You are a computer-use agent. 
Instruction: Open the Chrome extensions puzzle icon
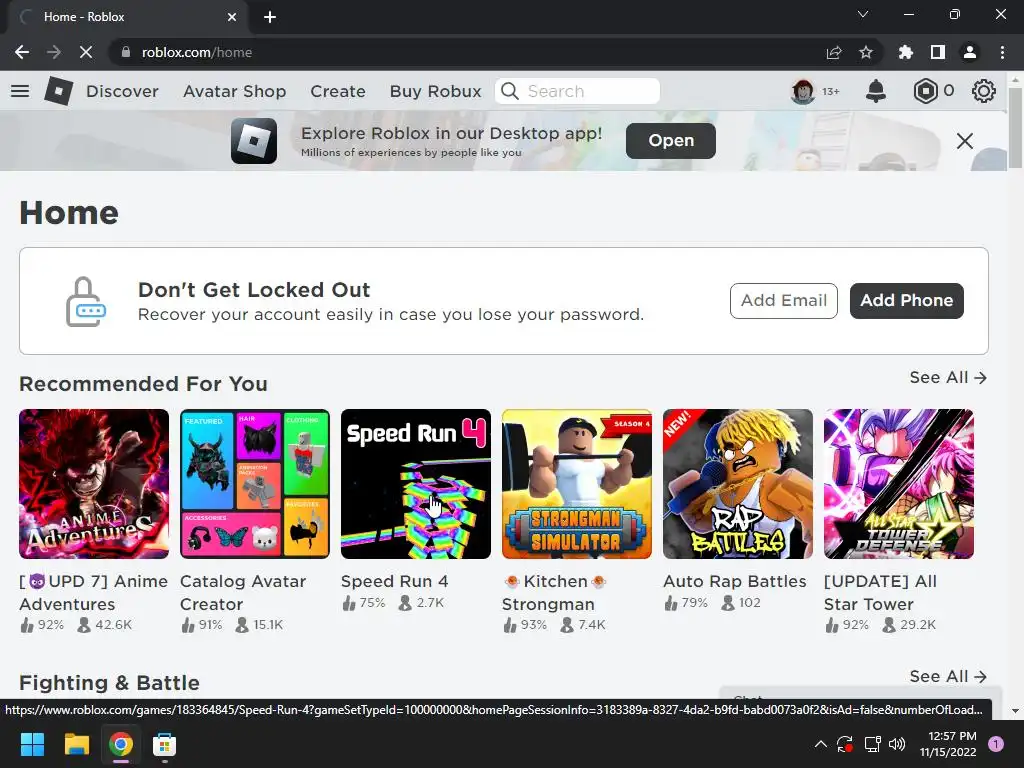point(906,52)
